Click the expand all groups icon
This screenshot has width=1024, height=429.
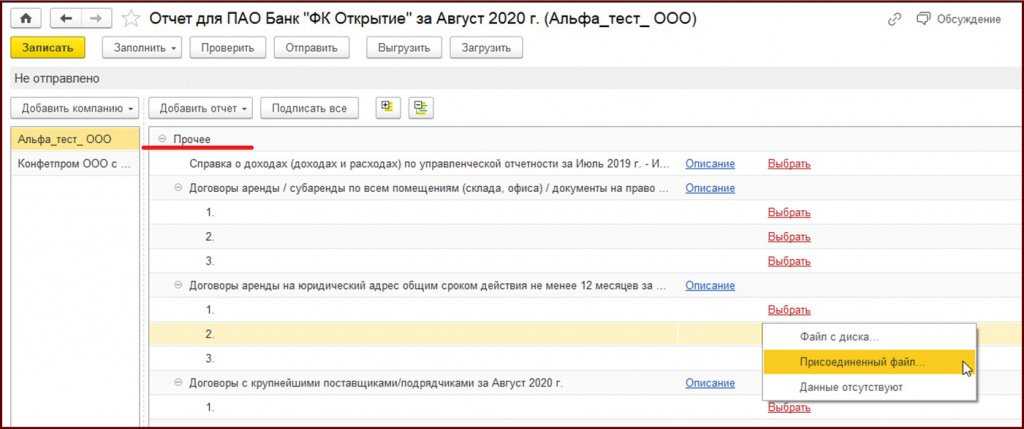385,107
